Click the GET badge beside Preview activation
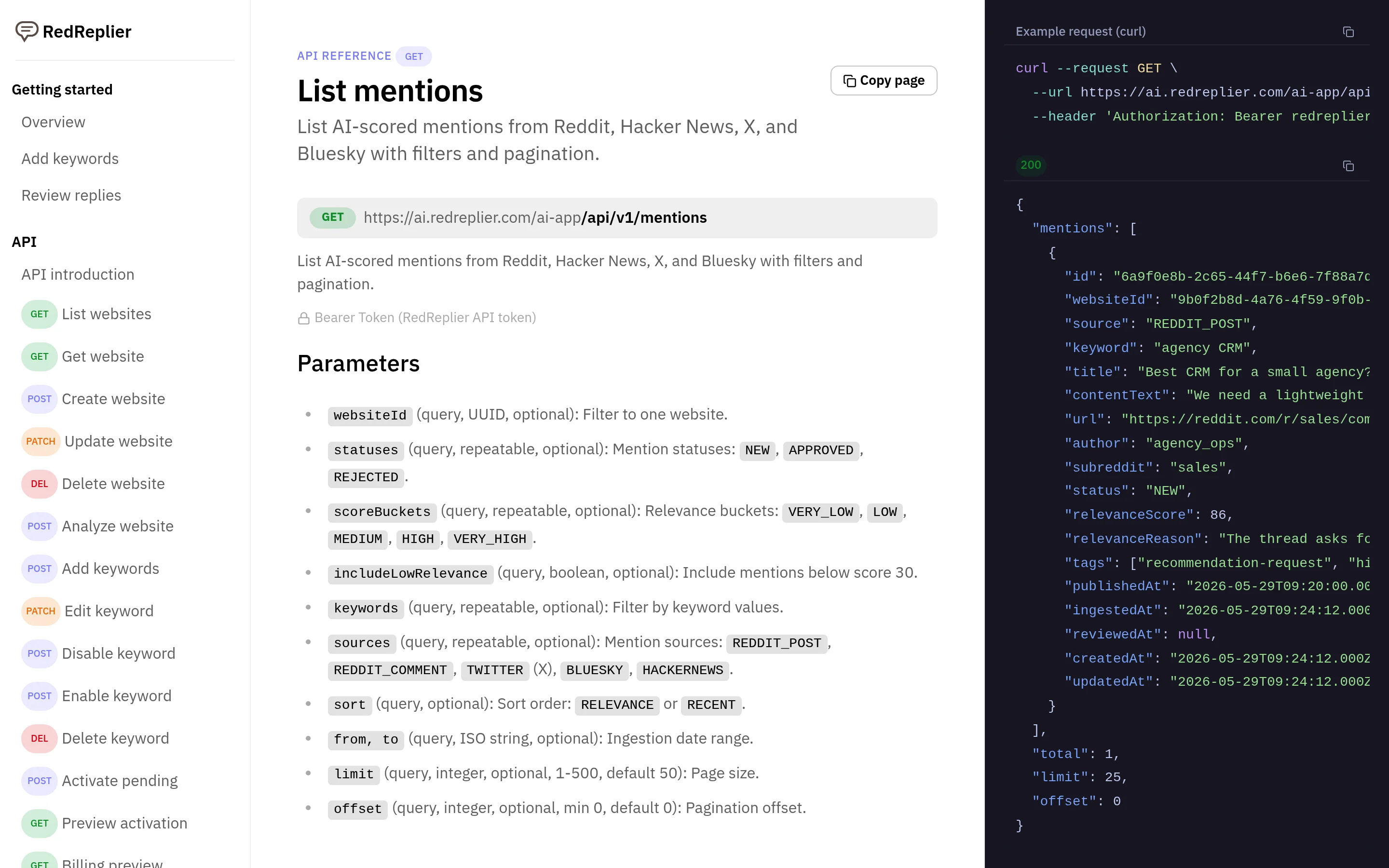Image resolution: width=1389 pixels, height=868 pixels. coord(39,823)
